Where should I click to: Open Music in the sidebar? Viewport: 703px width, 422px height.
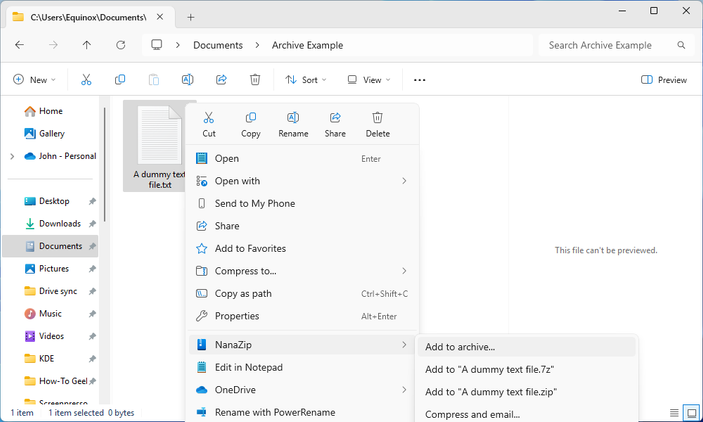tap(50, 313)
